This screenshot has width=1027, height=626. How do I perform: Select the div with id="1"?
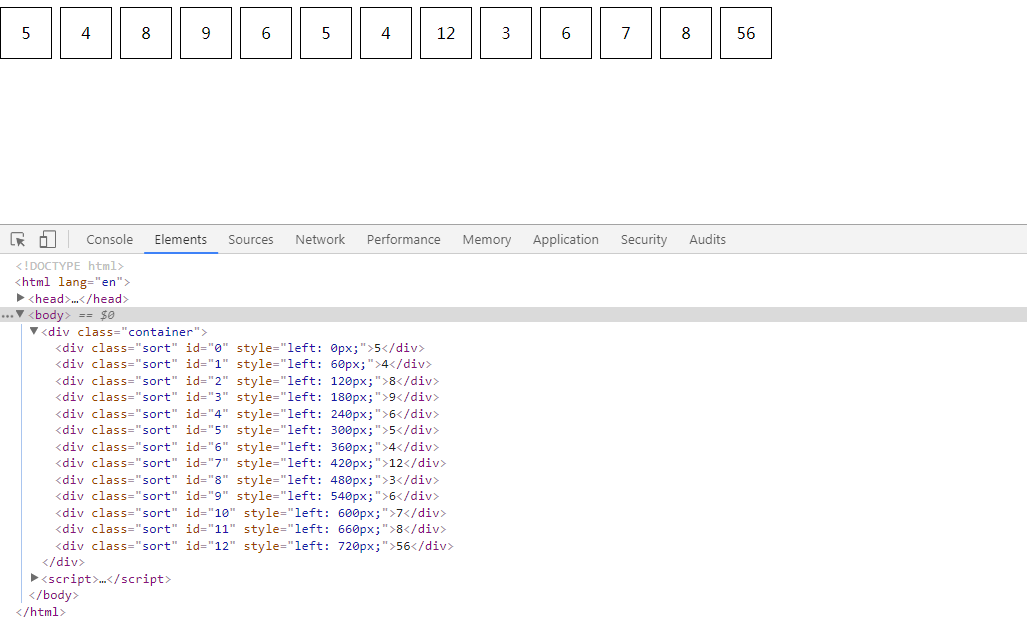click(x=244, y=364)
